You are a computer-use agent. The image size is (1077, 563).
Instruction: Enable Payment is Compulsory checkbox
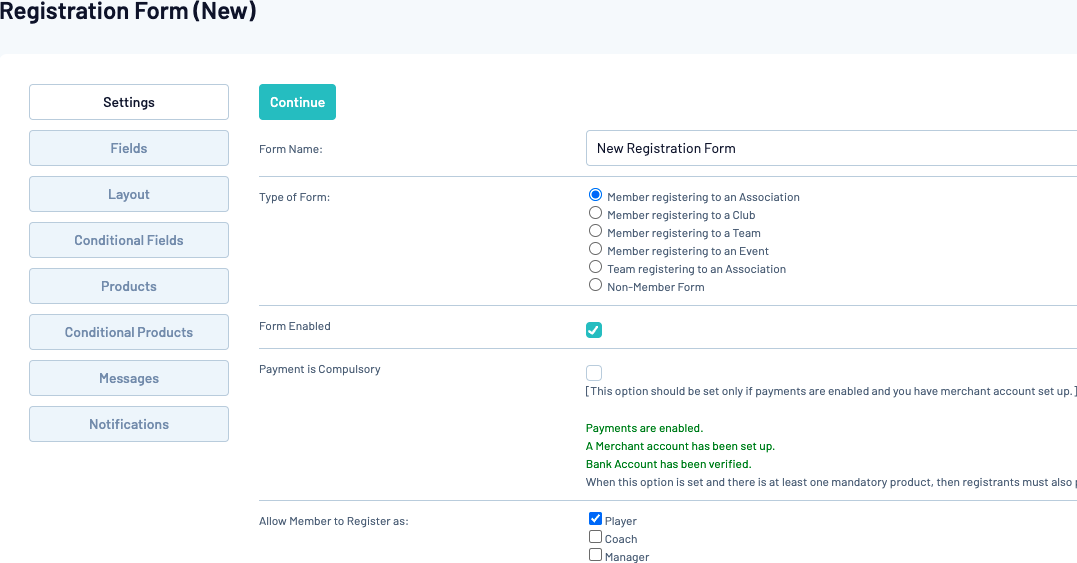click(594, 373)
